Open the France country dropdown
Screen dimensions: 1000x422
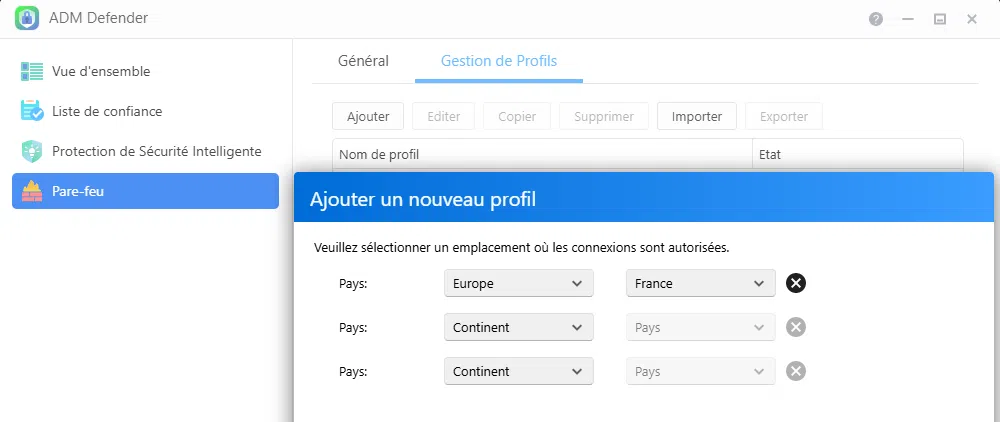(700, 283)
